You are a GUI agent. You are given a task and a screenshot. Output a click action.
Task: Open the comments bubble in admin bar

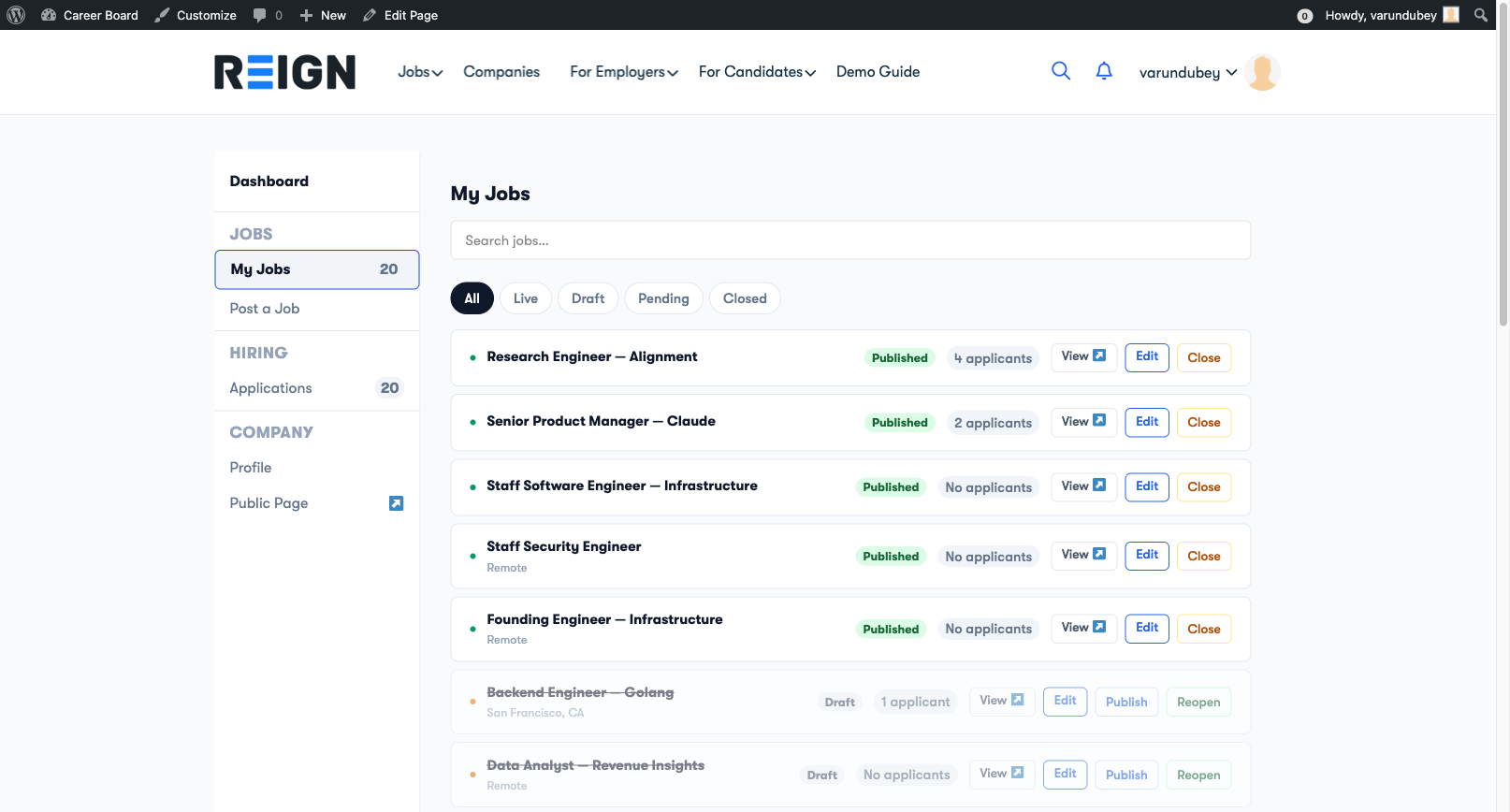point(268,15)
